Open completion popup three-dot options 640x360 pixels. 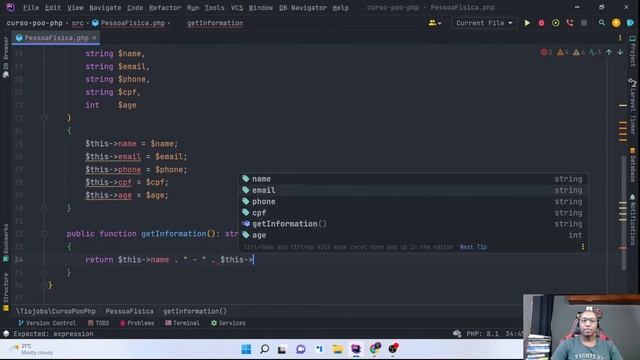[582, 247]
